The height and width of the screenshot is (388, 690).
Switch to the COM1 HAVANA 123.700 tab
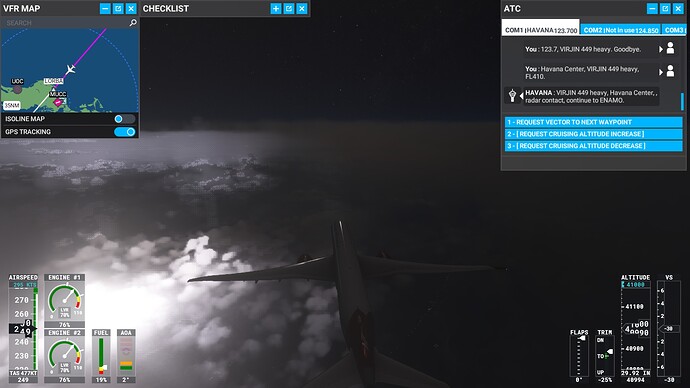(x=540, y=29)
